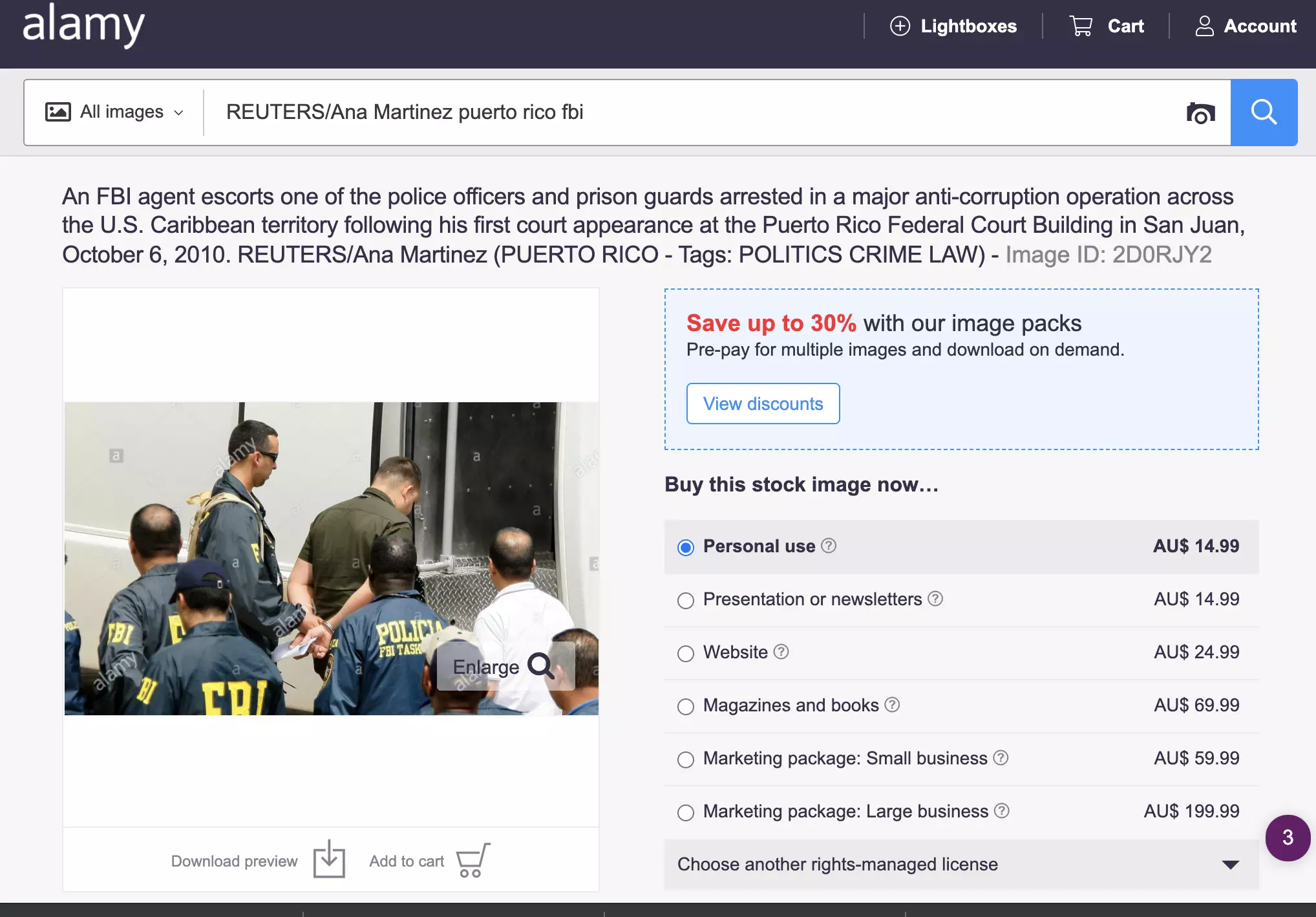Image resolution: width=1316 pixels, height=917 pixels.
Task: Click the AU$ 24.99 Website price
Action: pos(1196,652)
